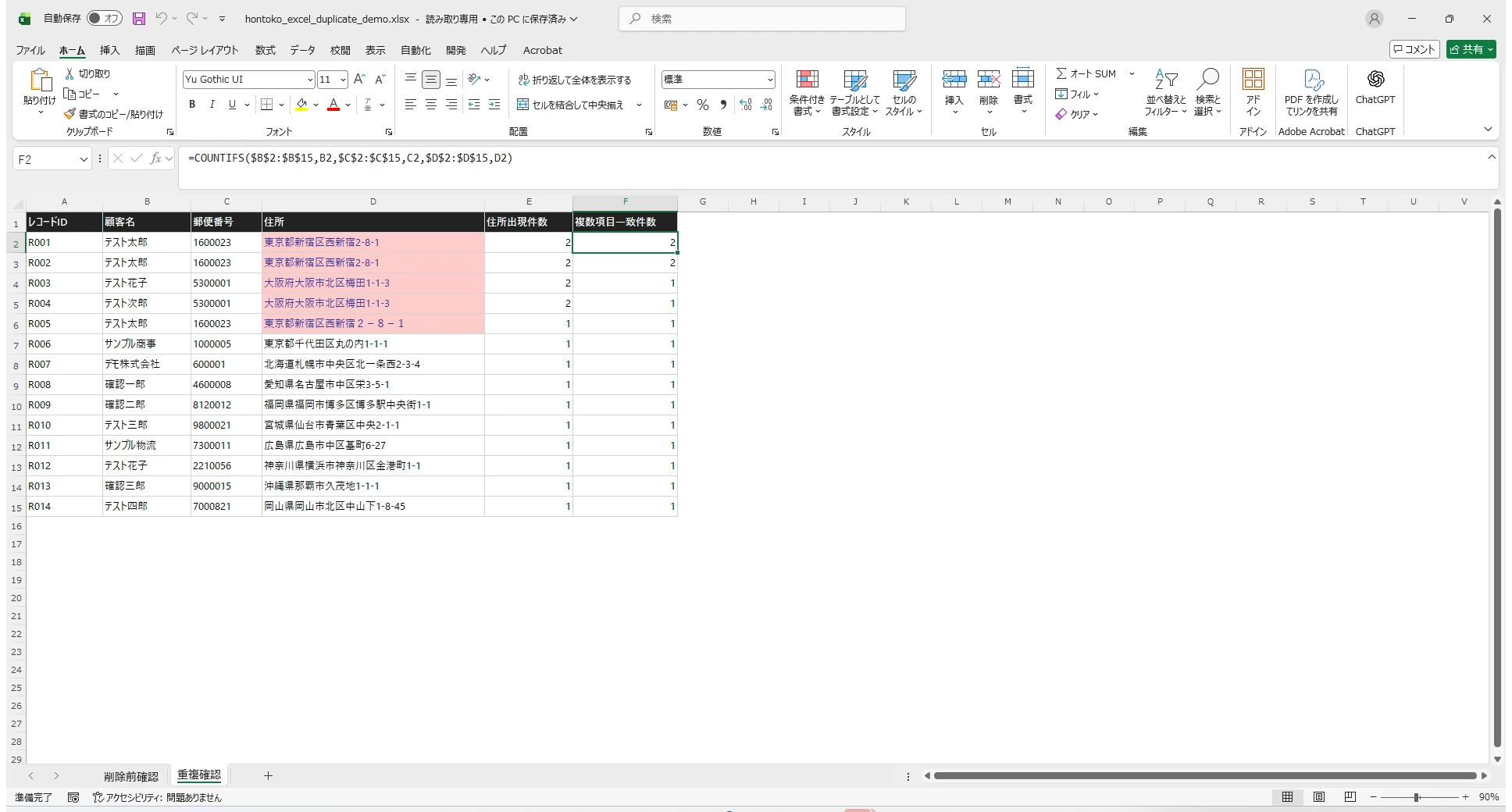Apply Italic formatting with I icon
Screen dimensions: 1512x812
[212, 105]
